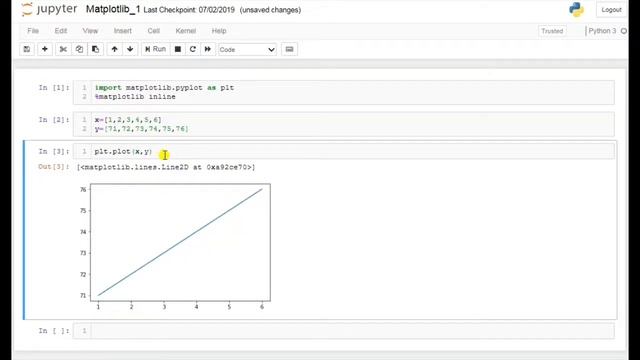Viewport: 640px width, 360px height.
Task: Click the kernel idle circle indicator
Action: coord(624,31)
